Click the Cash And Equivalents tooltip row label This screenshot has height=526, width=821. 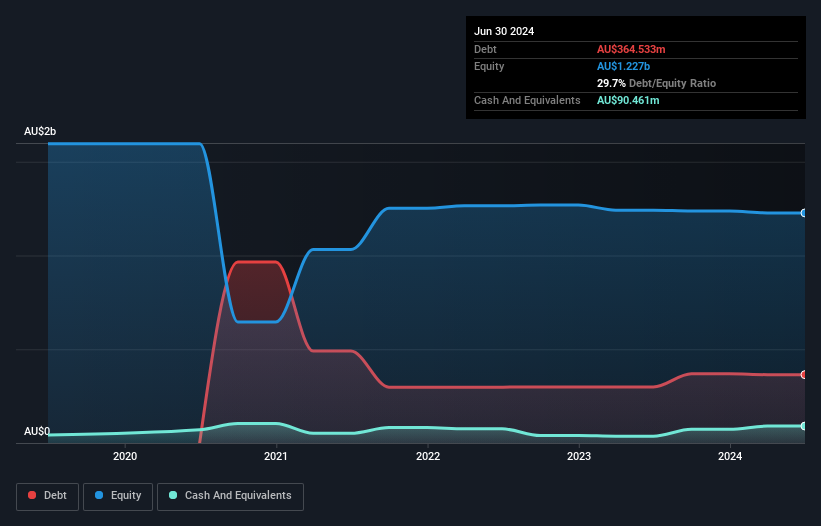(527, 100)
